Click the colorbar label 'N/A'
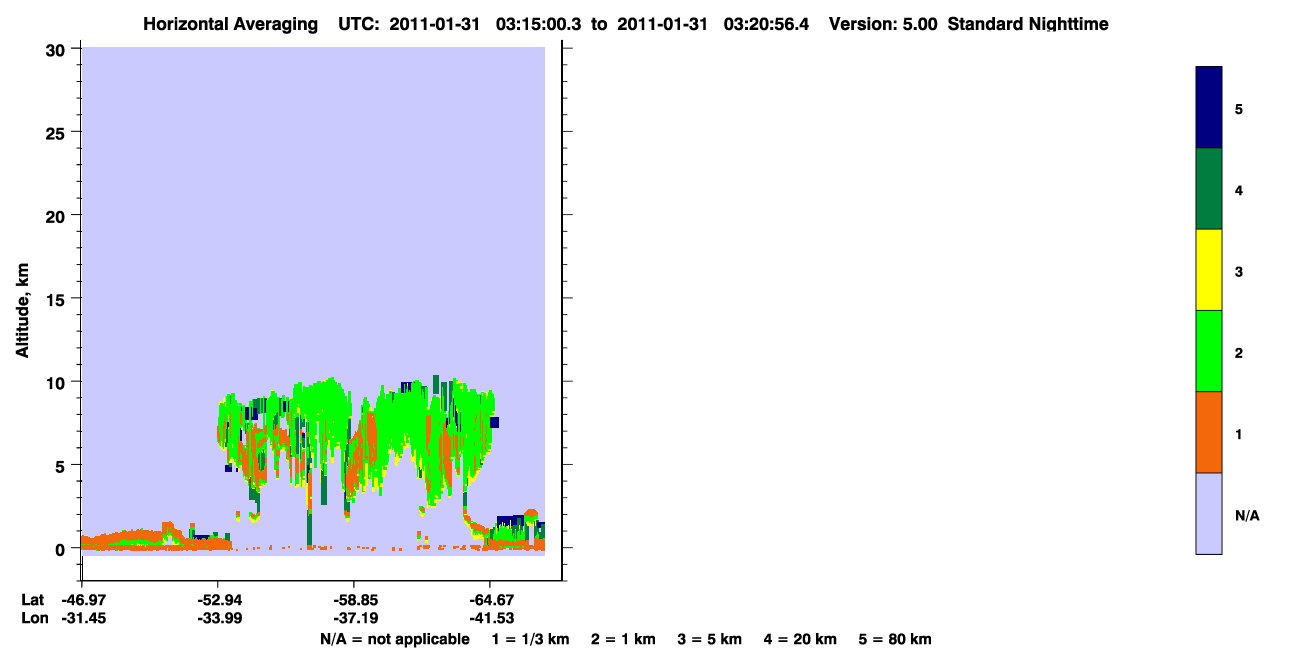 click(x=1247, y=515)
